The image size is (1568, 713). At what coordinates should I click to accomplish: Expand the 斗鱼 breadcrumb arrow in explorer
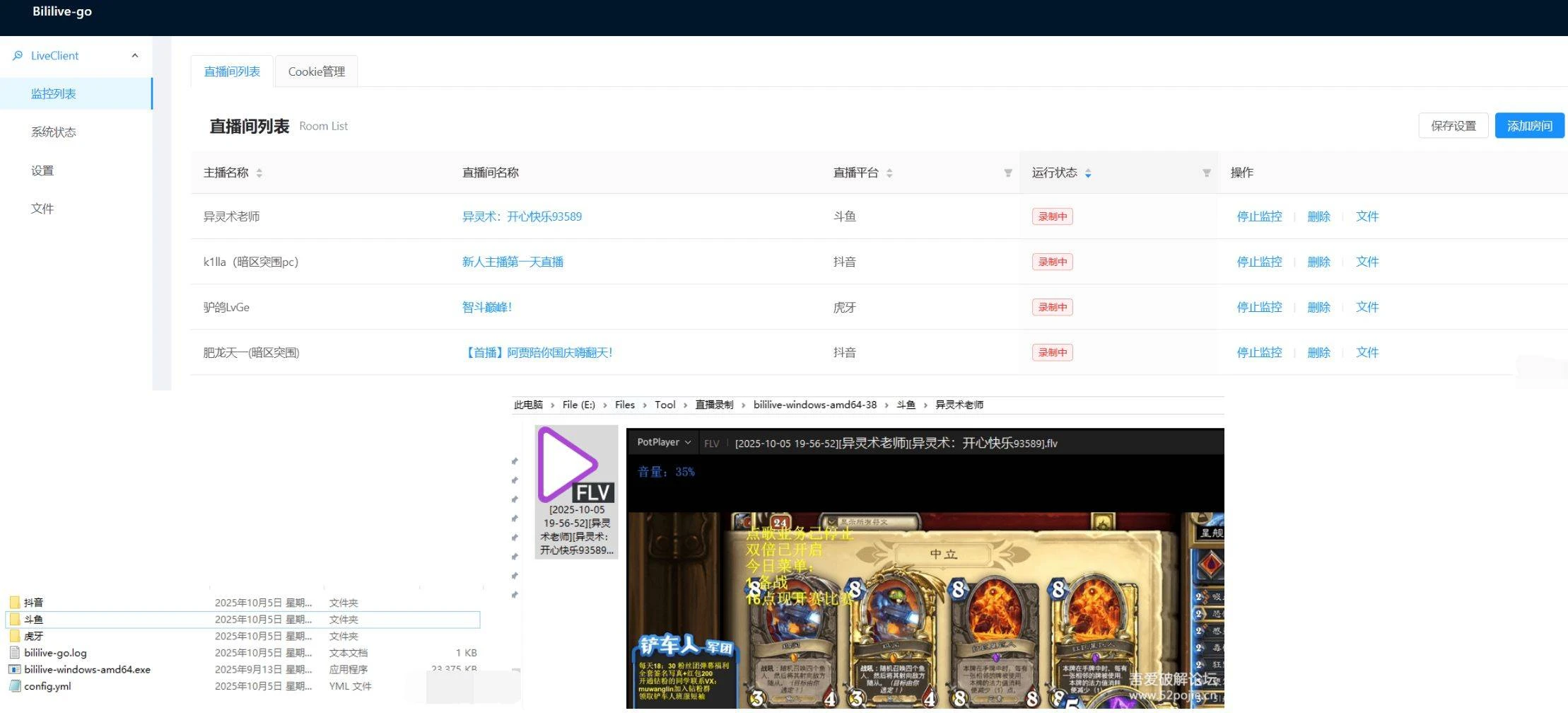point(926,405)
